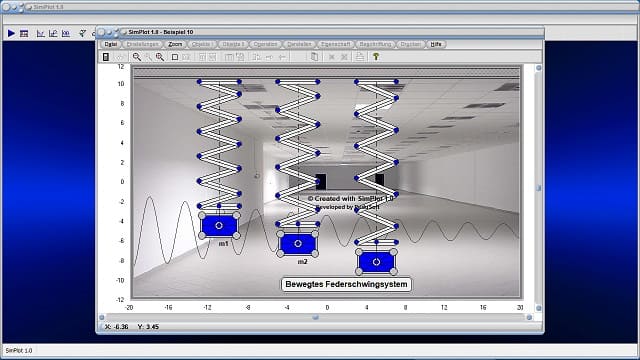640x360 pixels.
Task: Open the Objekte I menu
Action: (202, 44)
